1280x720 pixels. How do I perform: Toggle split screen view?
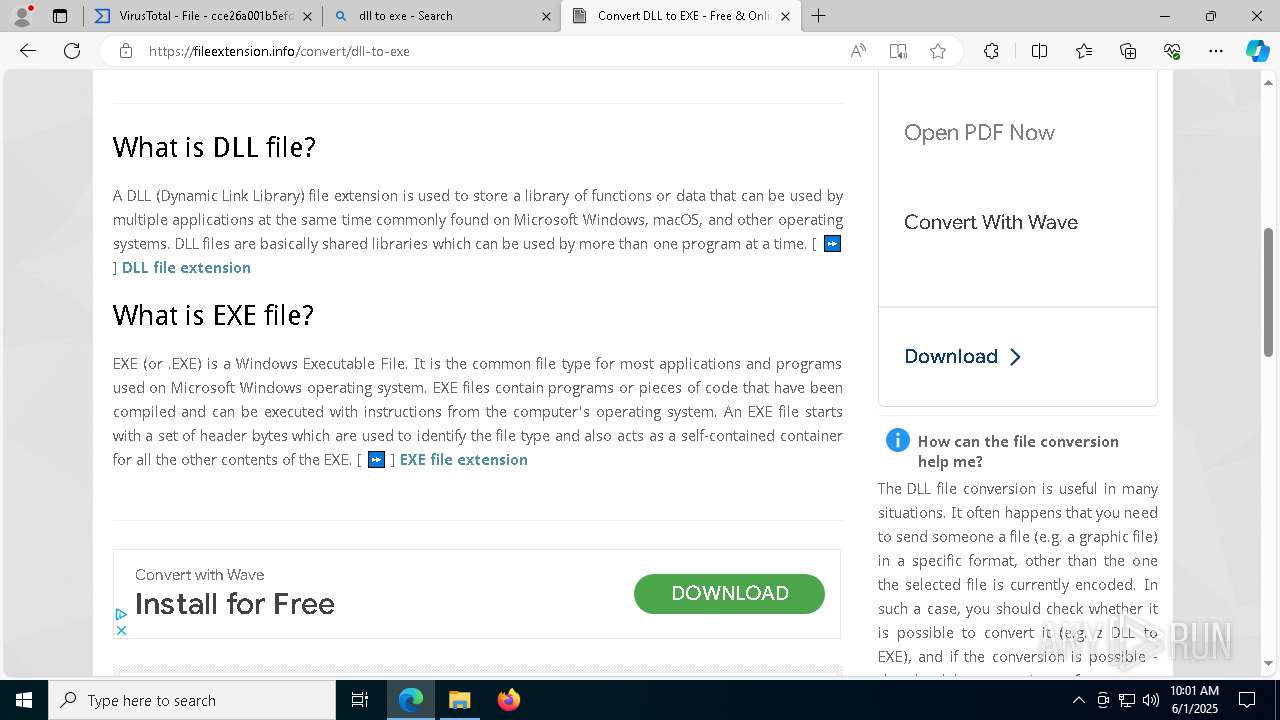point(1039,51)
